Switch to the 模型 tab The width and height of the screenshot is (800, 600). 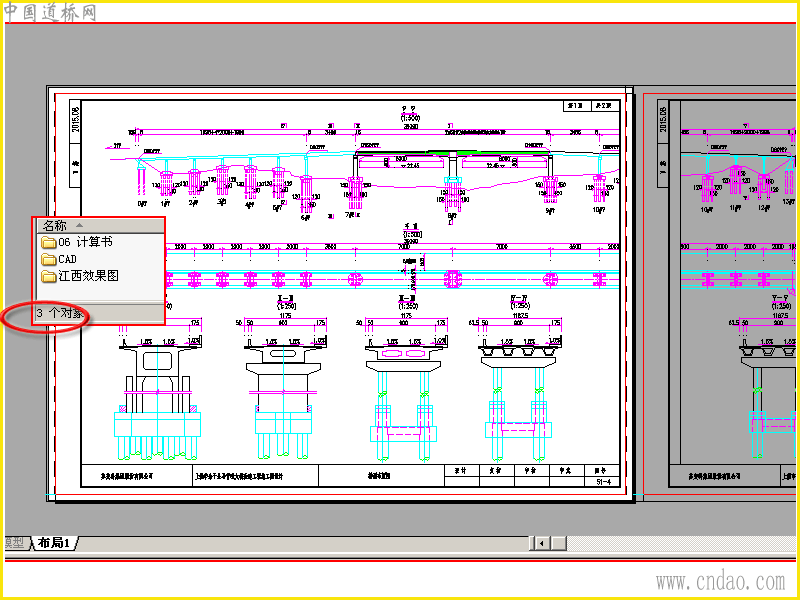tap(15, 543)
